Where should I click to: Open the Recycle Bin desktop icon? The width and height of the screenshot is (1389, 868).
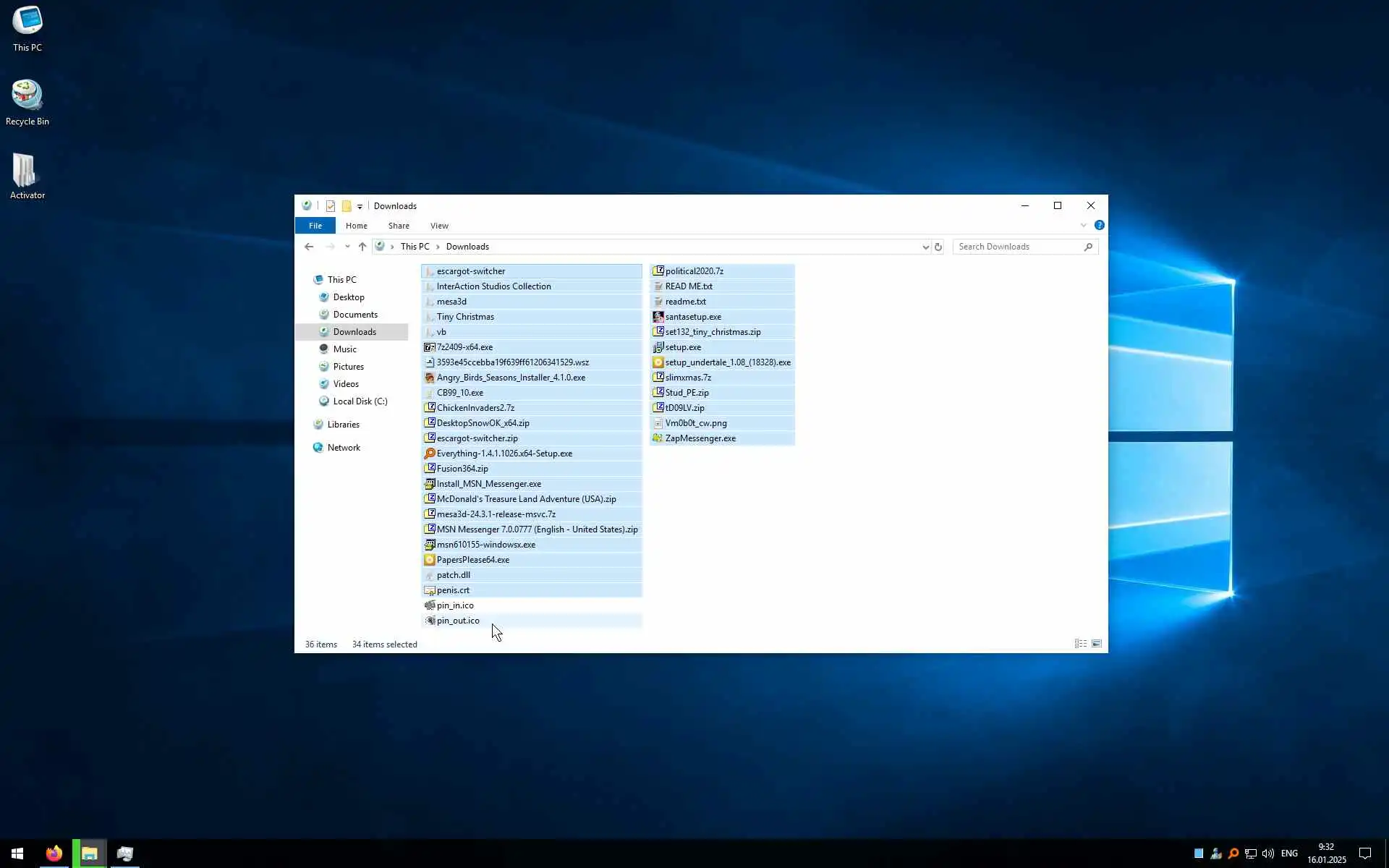click(x=27, y=103)
